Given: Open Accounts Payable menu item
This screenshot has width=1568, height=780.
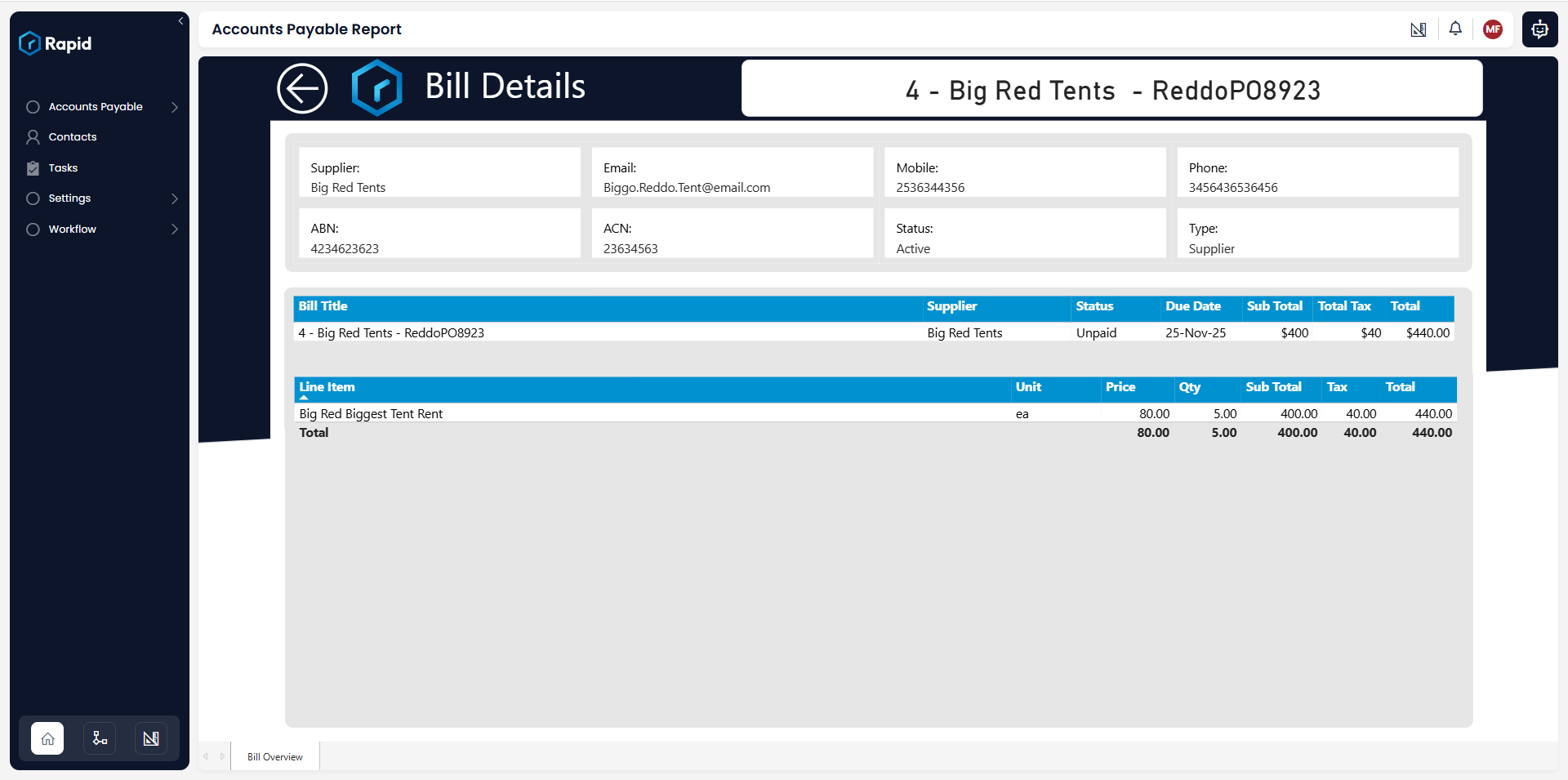Looking at the screenshot, I should click(x=96, y=107).
